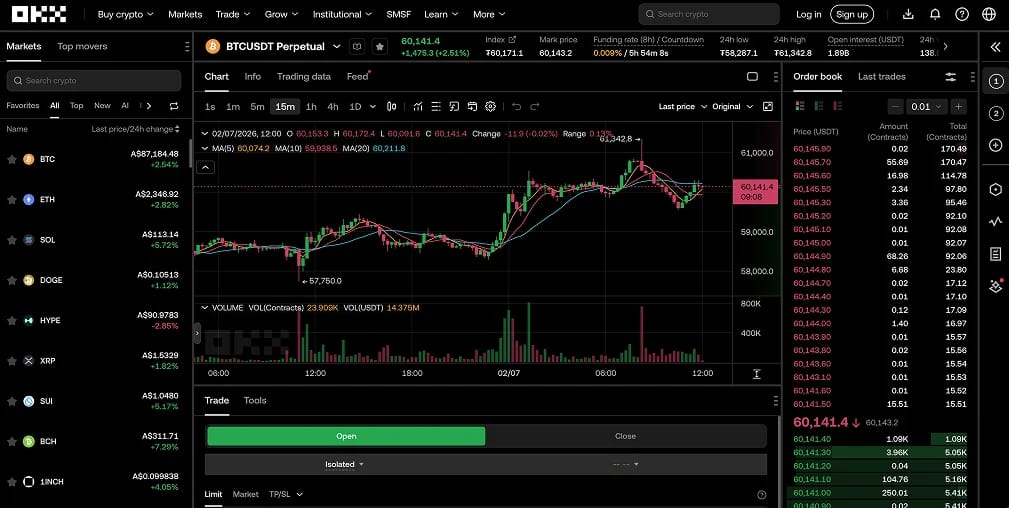Viewport: 1009px width, 508px height.
Task: Decrease order book precision with minus
Action: pos(896,106)
